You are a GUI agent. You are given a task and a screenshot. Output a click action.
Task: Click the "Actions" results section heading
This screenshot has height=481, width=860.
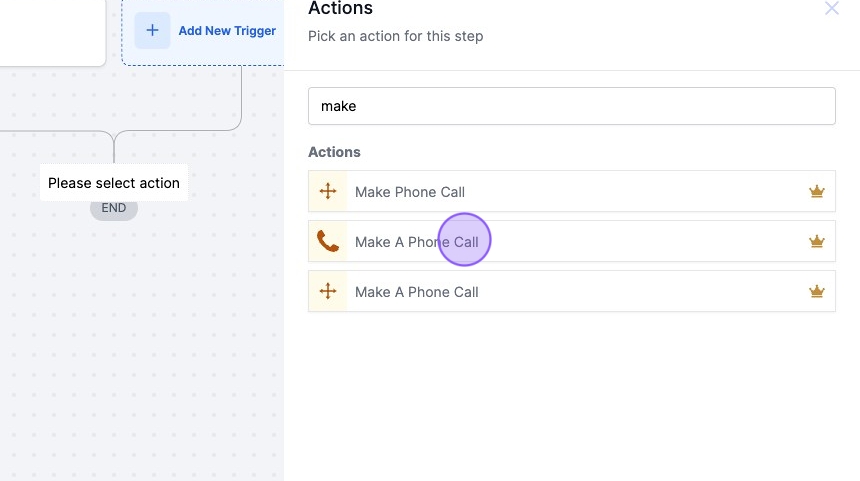tap(334, 152)
